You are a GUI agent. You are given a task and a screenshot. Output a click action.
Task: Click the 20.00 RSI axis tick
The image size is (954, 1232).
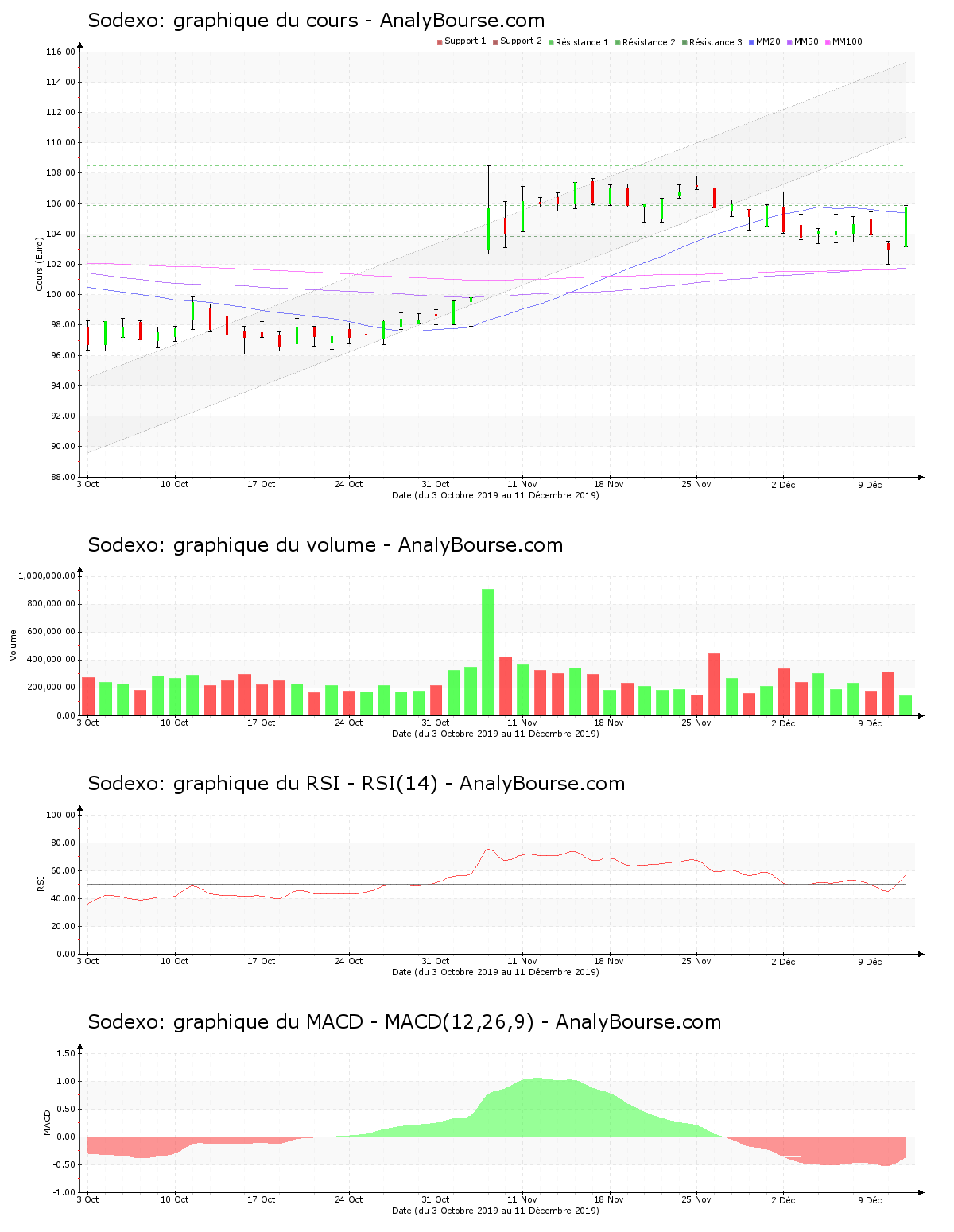tap(63, 926)
